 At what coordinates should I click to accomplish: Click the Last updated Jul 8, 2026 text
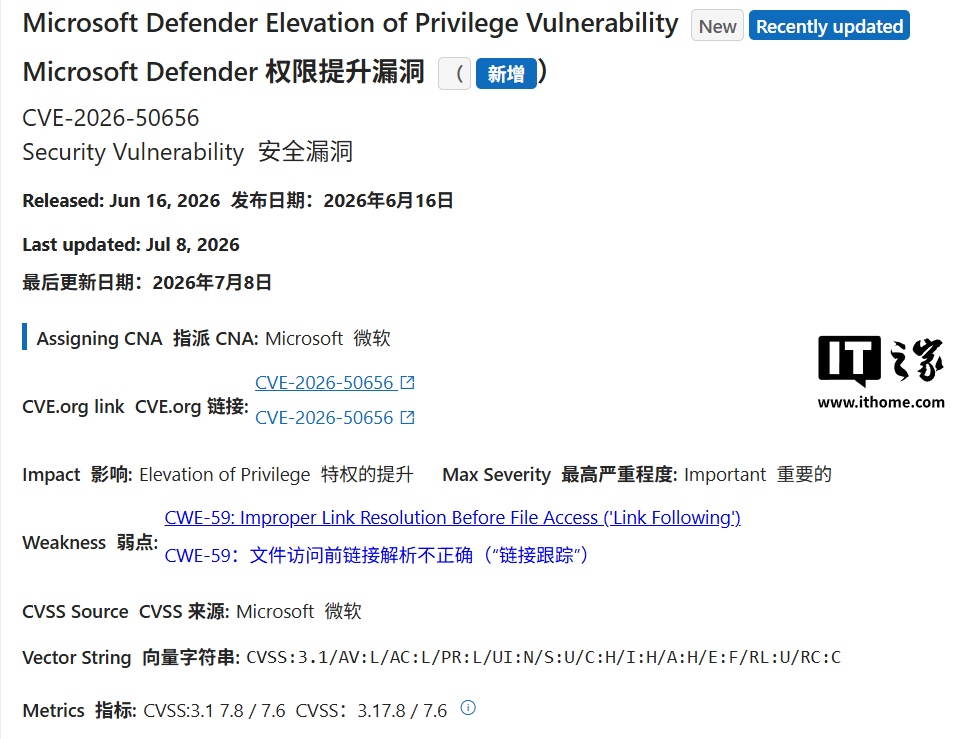coord(131,244)
